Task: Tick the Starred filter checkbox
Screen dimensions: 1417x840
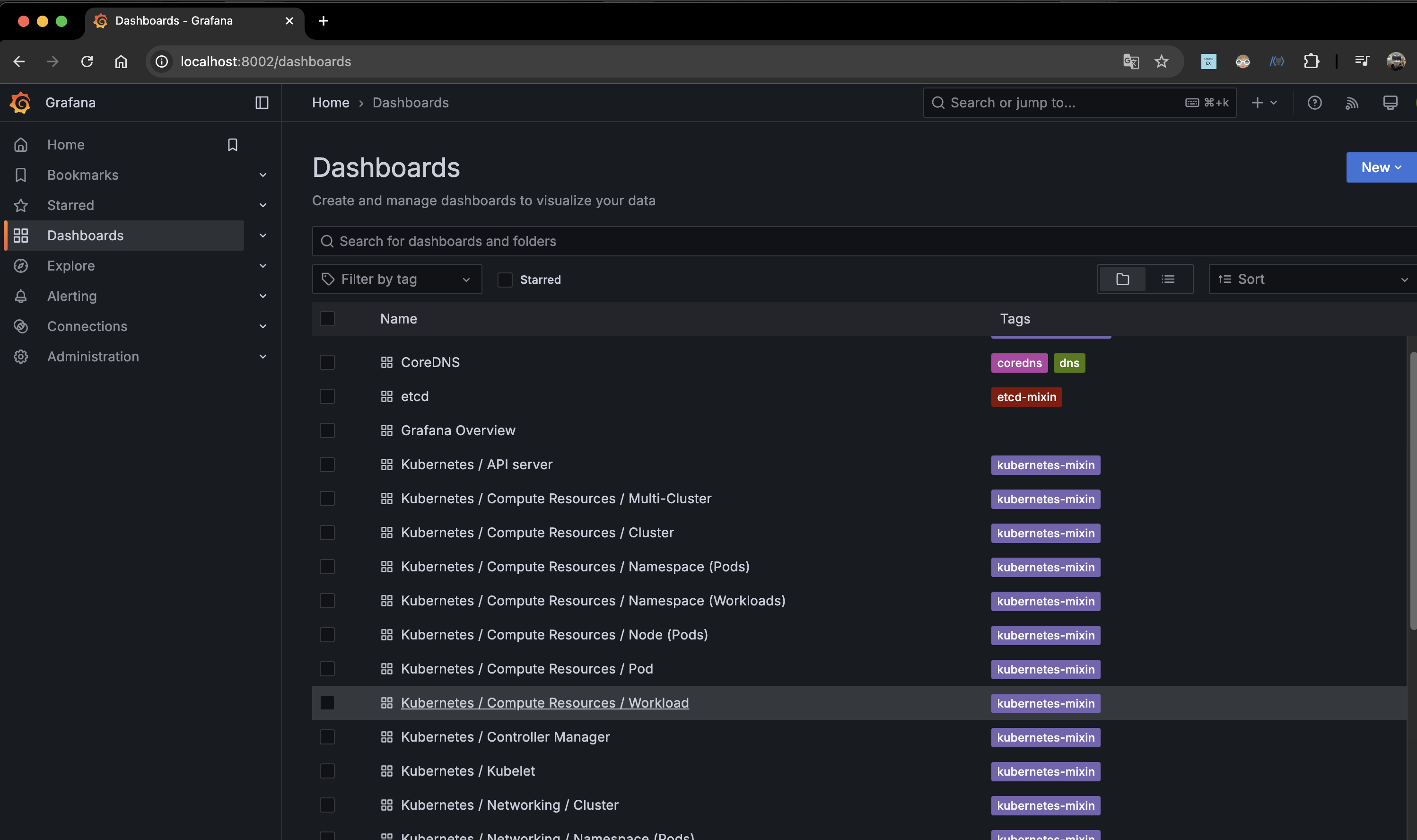Action: (x=505, y=280)
